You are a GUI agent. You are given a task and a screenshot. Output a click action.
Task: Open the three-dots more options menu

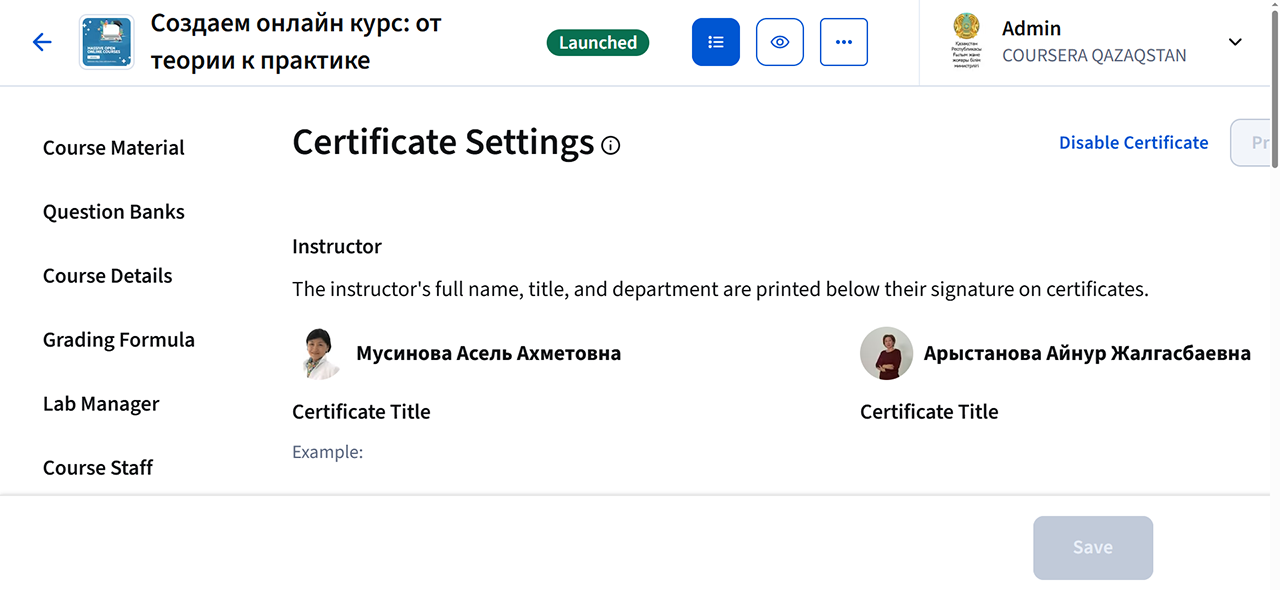843,42
